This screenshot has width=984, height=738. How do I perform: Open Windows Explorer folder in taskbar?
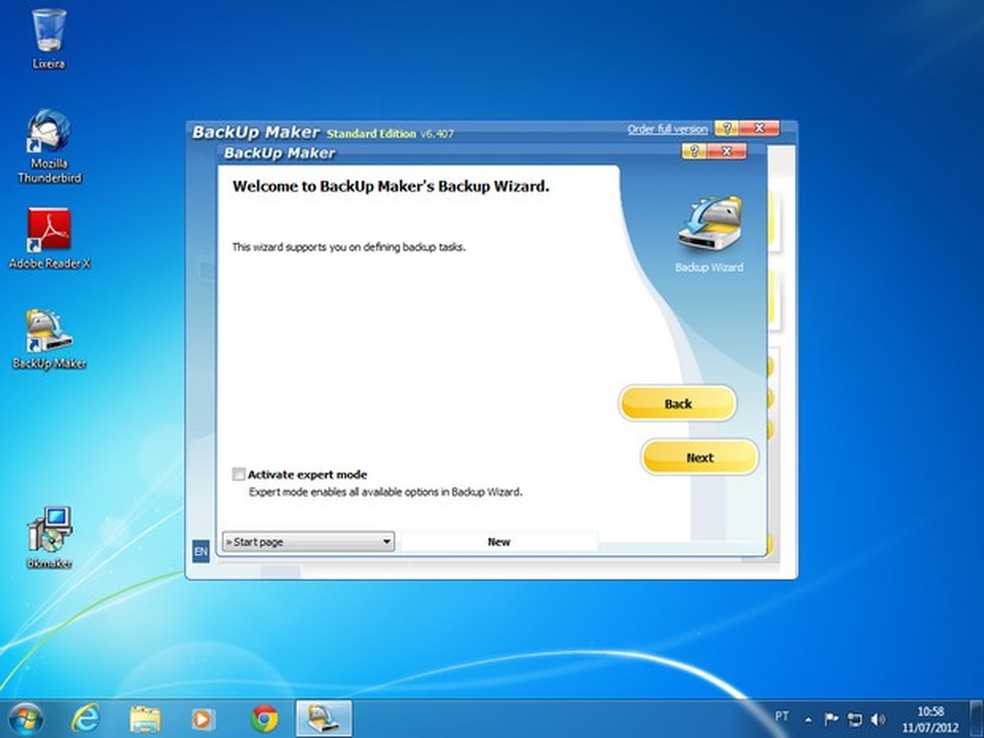[x=145, y=717]
